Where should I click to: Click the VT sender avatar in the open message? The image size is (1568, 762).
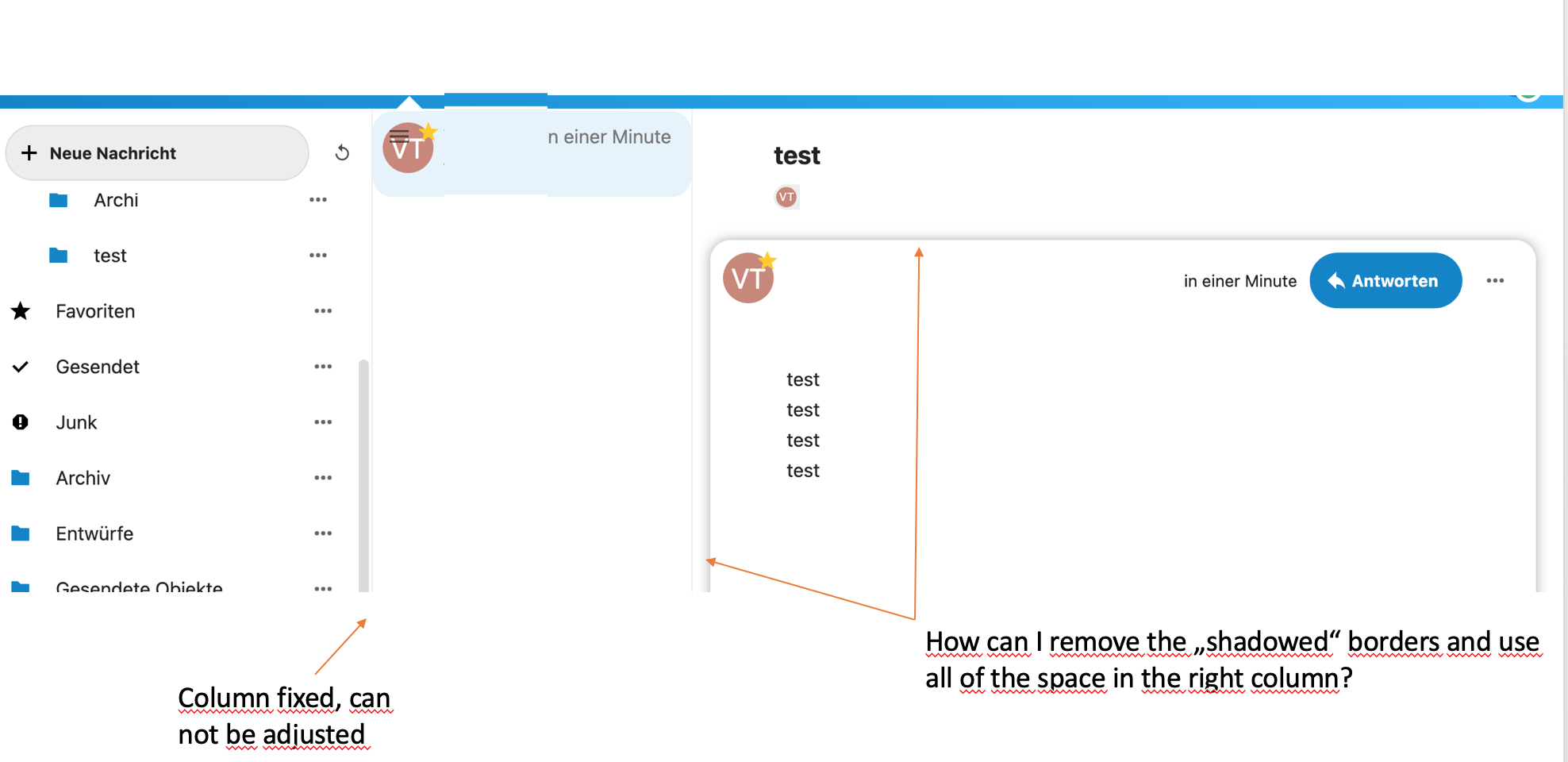click(x=747, y=279)
